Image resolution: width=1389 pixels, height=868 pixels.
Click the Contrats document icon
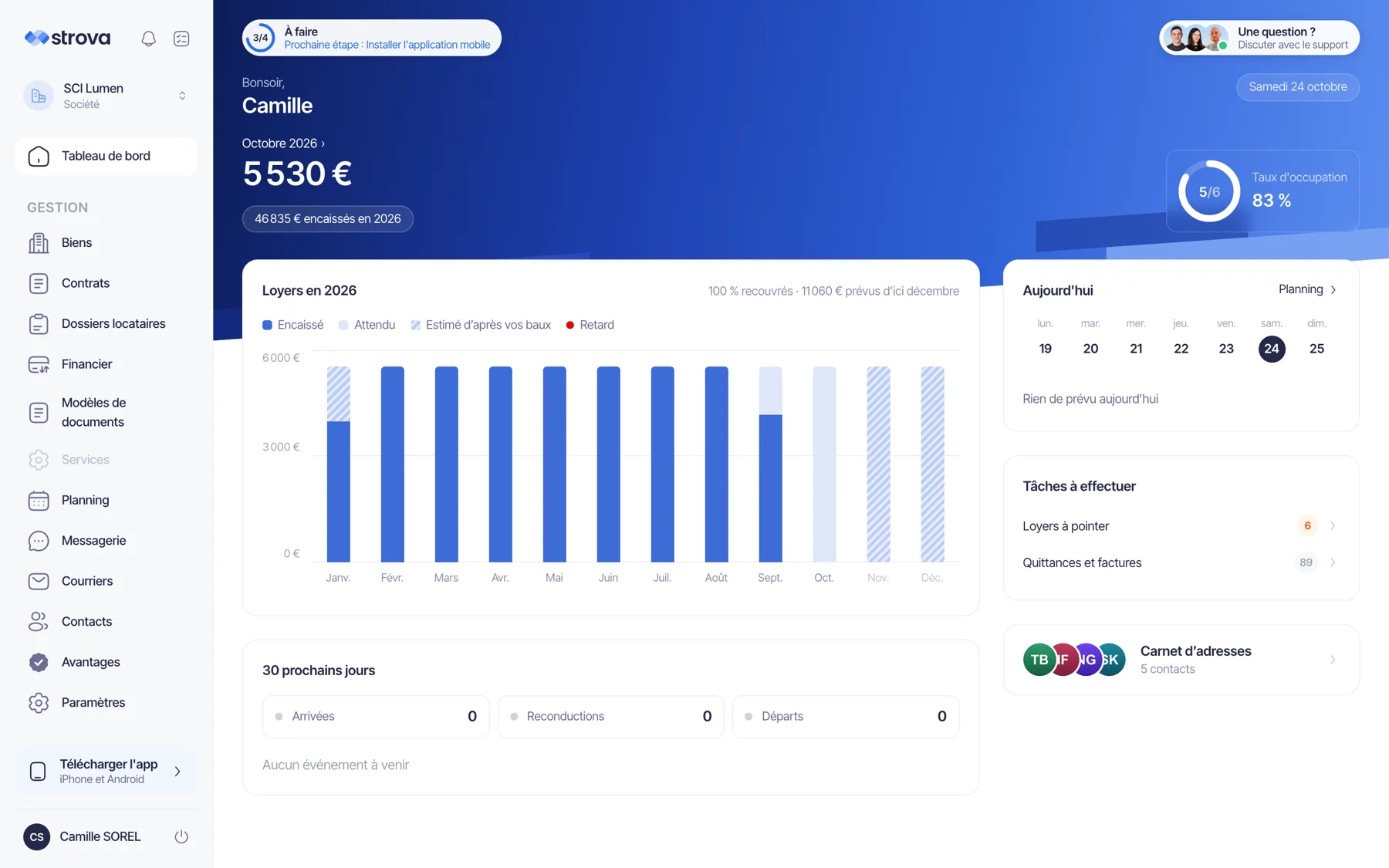tap(39, 283)
